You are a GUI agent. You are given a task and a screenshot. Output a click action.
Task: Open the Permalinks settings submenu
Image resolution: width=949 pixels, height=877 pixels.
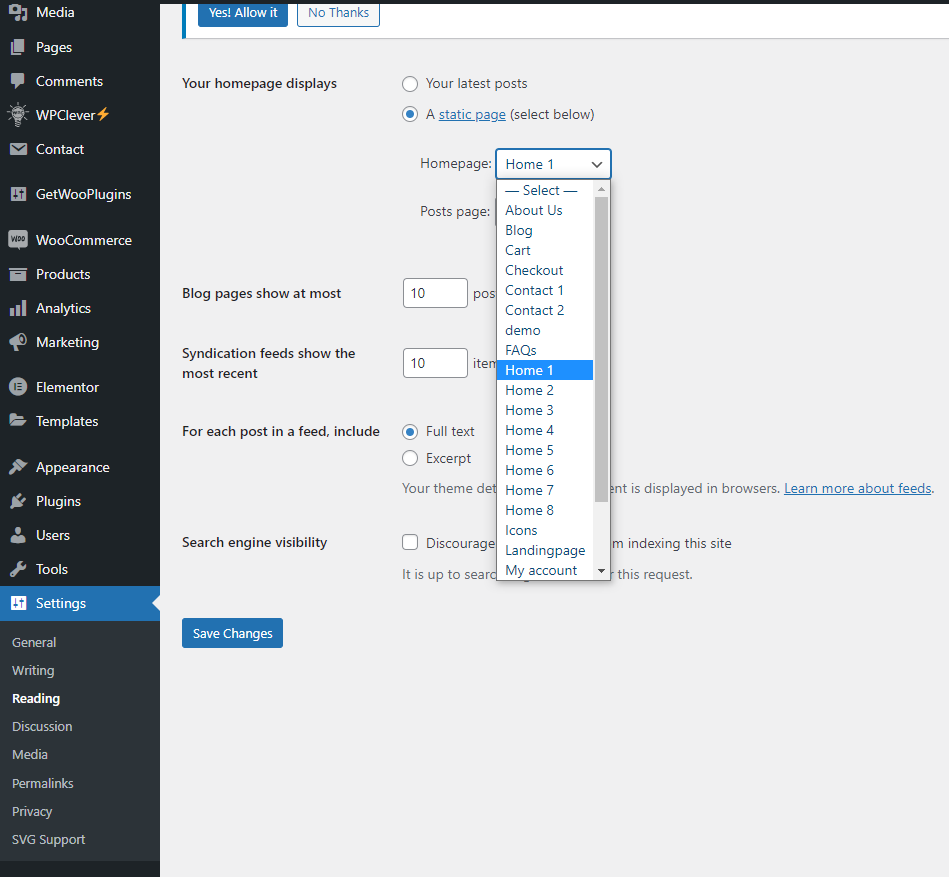tap(42, 783)
